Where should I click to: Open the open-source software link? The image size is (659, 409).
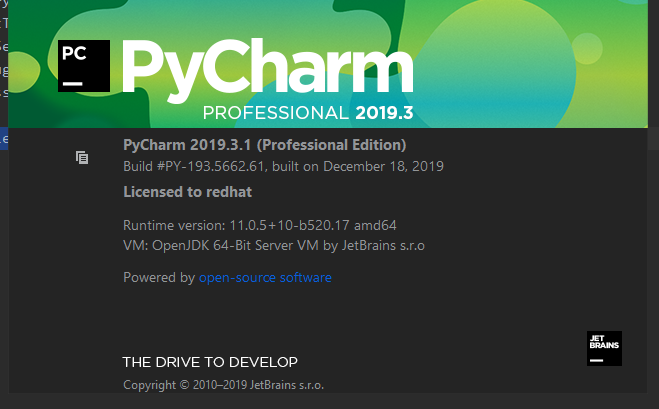pos(265,277)
